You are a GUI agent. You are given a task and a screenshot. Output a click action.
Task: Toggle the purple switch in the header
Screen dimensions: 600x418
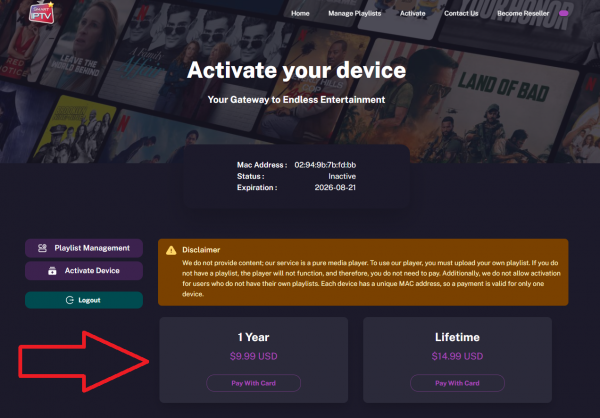(x=564, y=13)
